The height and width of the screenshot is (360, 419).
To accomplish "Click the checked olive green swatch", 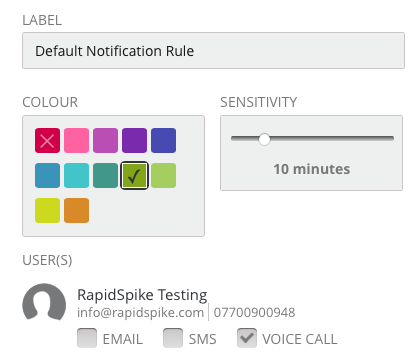I will tap(134, 175).
